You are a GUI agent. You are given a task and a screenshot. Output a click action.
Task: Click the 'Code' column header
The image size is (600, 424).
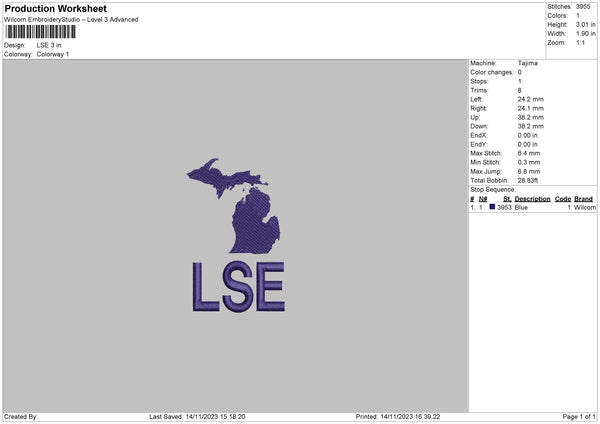coord(563,199)
